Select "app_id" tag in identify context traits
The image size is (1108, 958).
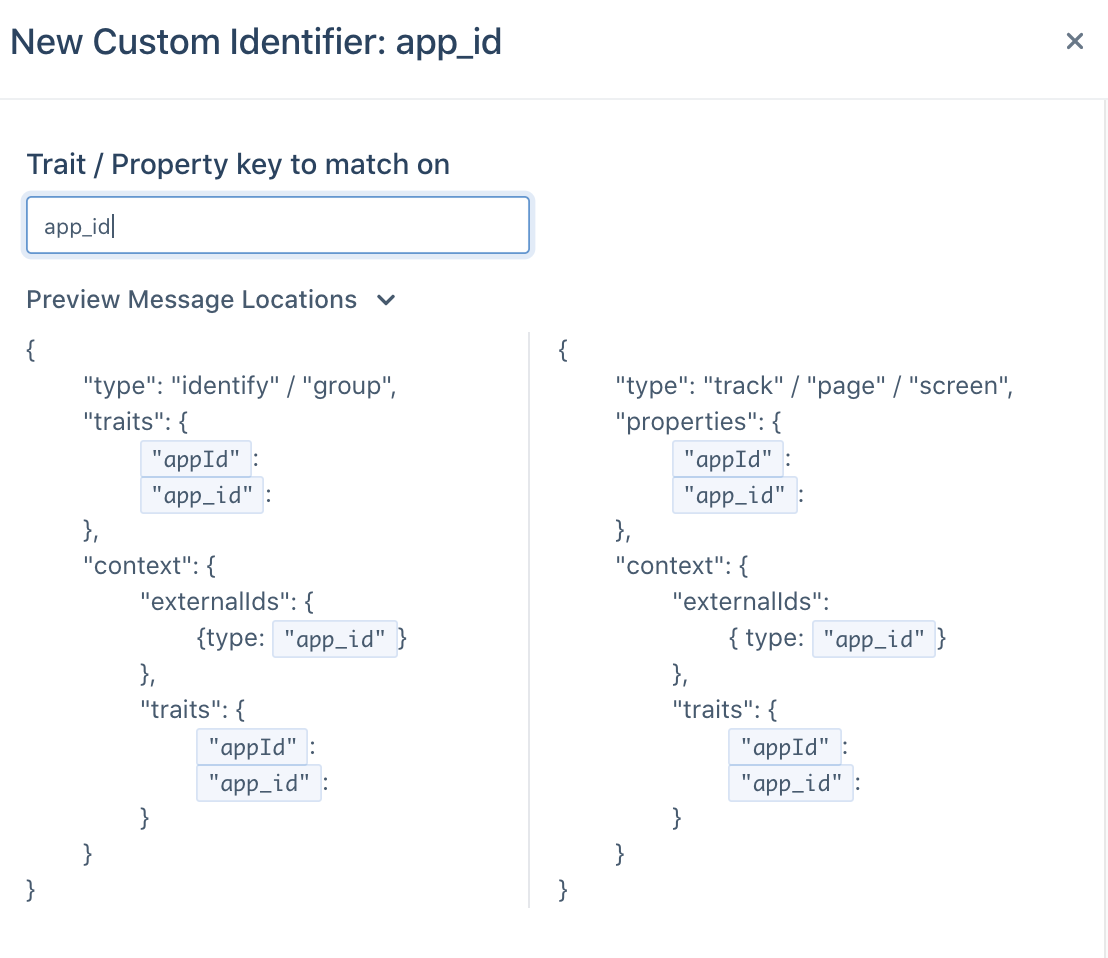259,783
